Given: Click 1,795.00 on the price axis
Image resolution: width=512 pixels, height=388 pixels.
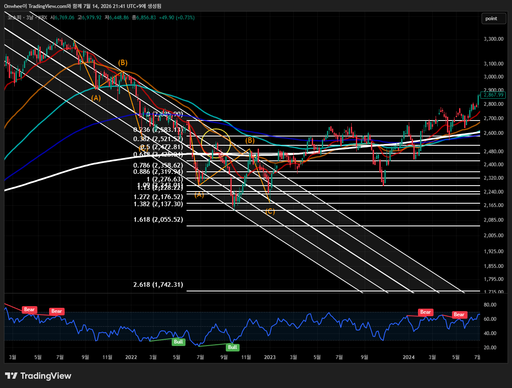Looking at the screenshot, I should click(494, 279).
